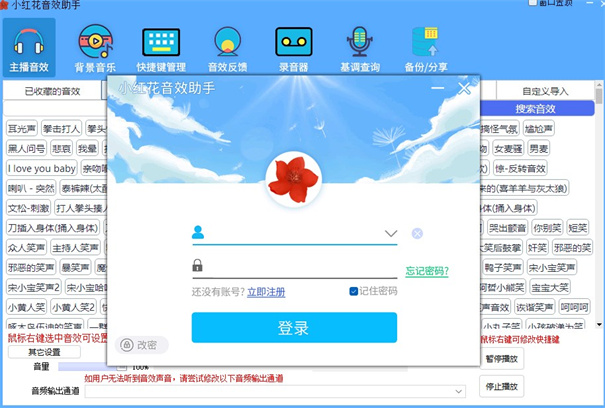The width and height of the screenshot is (605, 408).
Task: Clear username with the round X icon
Action: (417, 234)
